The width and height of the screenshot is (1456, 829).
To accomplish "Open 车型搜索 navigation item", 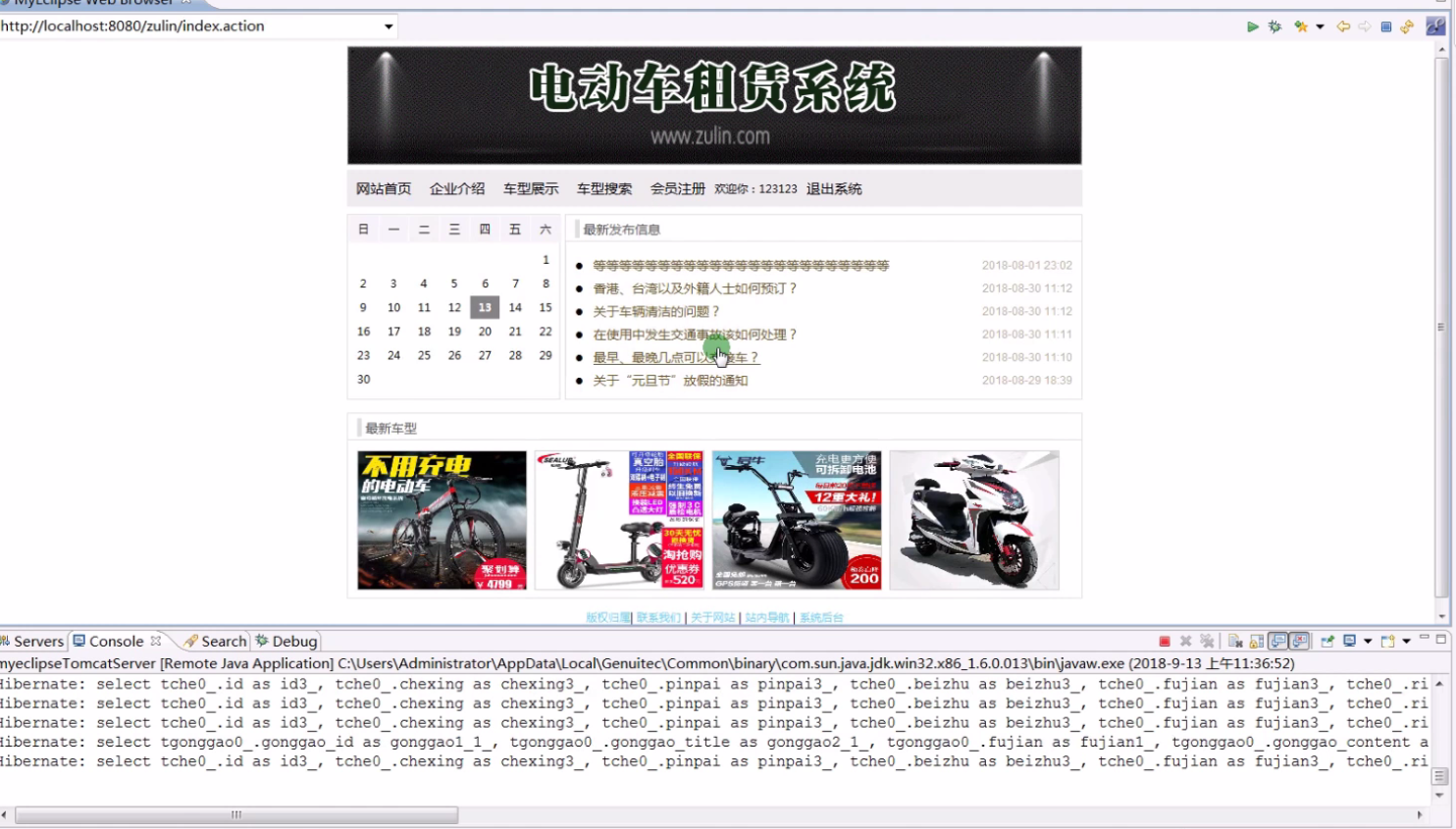I will click(x=604, y=189).
